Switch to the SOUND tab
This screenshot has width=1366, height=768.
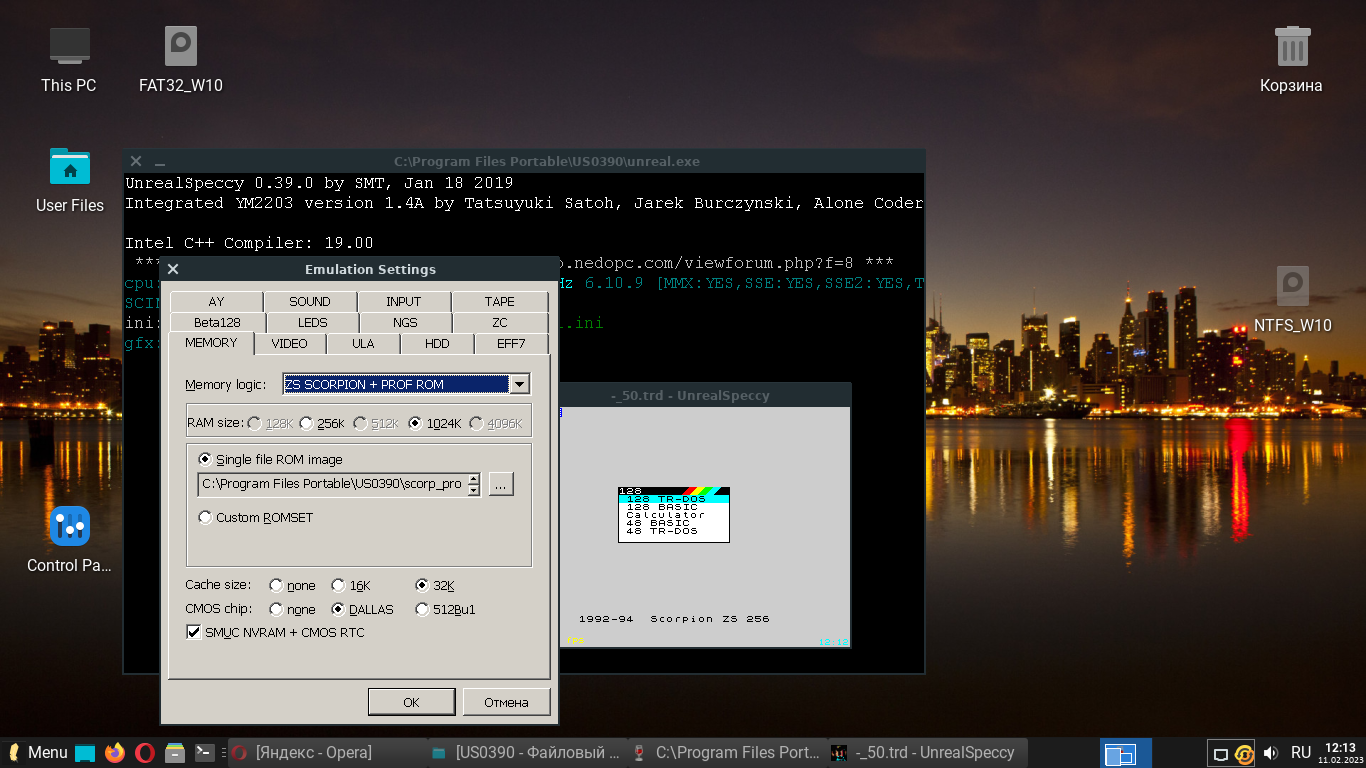click(x=310, y=301)
